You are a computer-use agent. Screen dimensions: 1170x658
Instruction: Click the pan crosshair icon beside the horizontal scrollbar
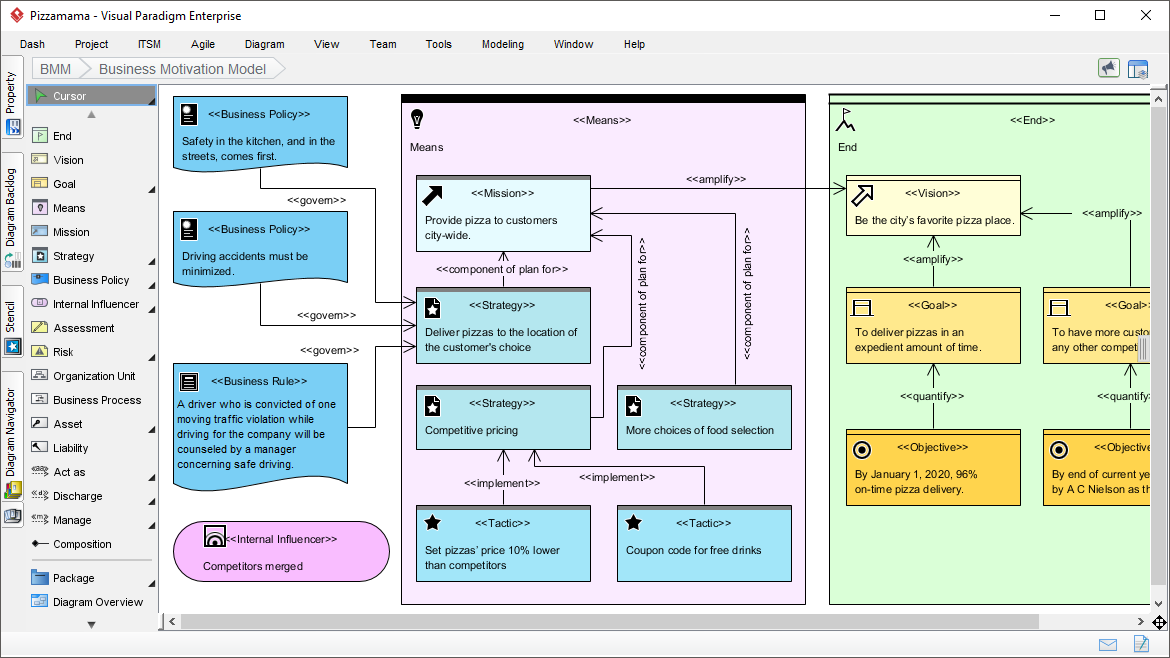click(1159, 622)
